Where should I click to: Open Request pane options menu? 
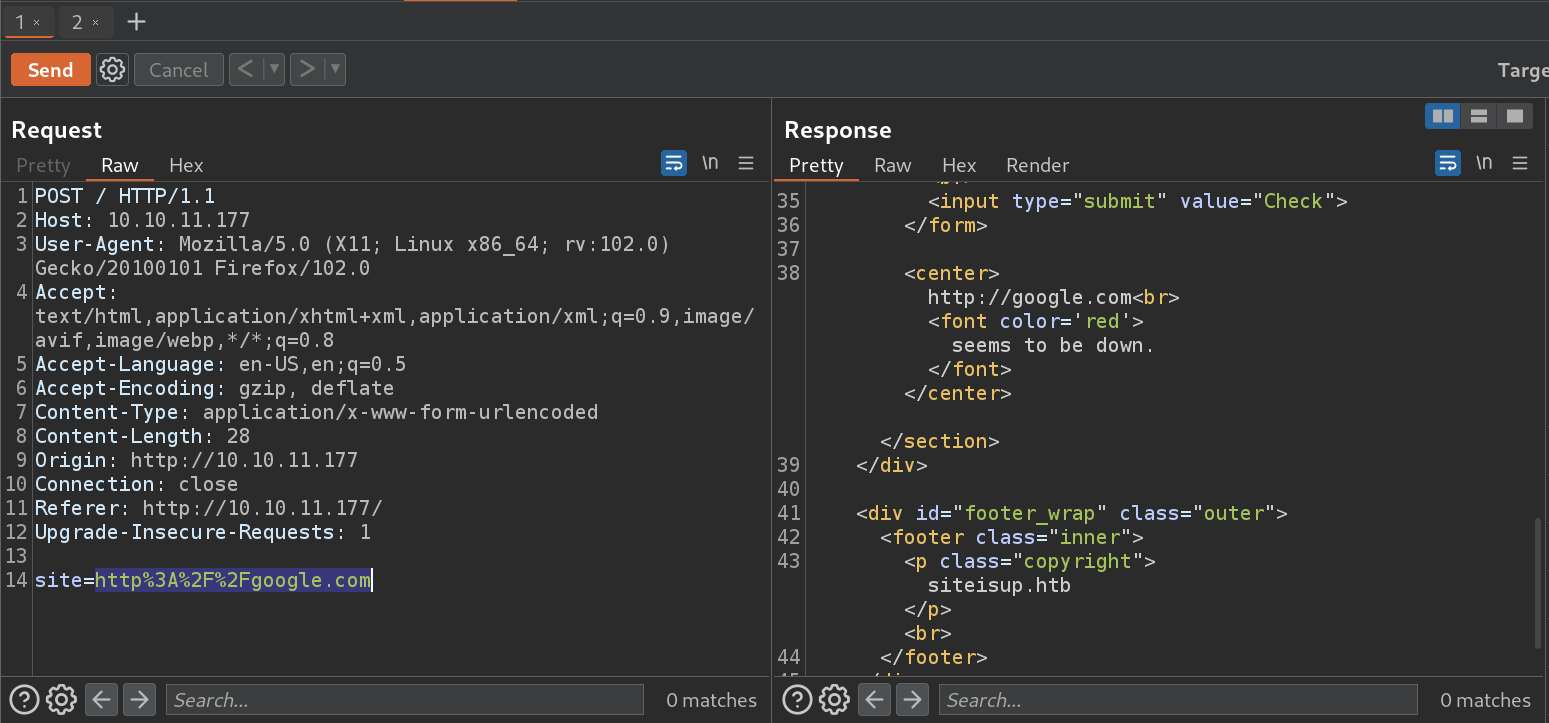(x=746, y=163)
